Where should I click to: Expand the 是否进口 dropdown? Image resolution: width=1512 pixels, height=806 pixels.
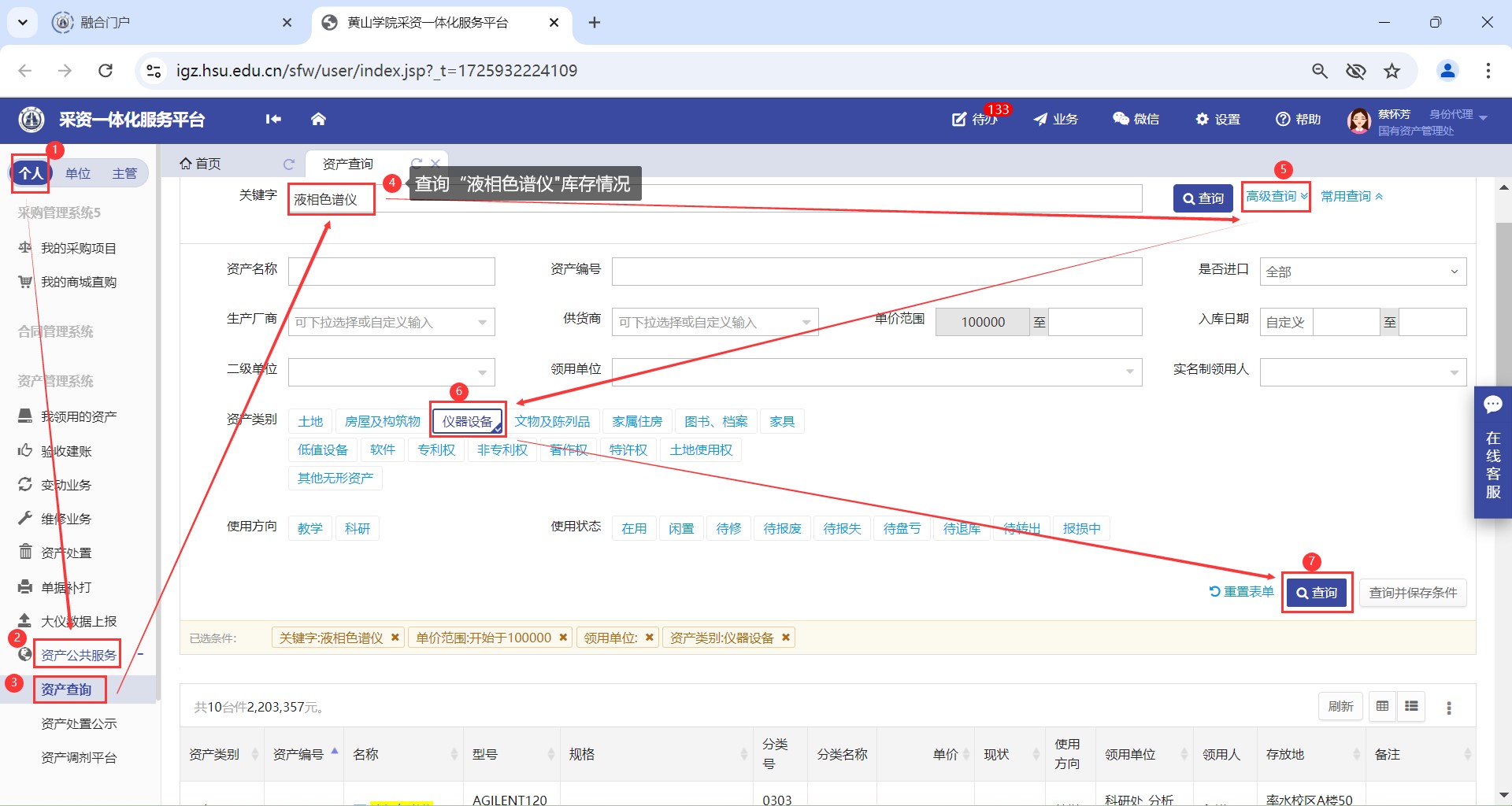pos(1362,272)
